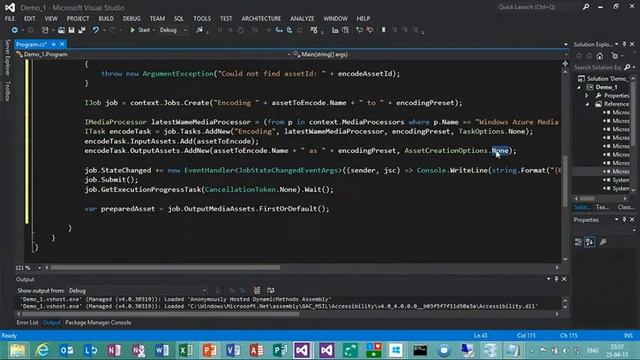Toggle Word Wrap in Output panel
The width and height of the screenshot is (640, 360).
pyautogui.click(x=270, y=291)
